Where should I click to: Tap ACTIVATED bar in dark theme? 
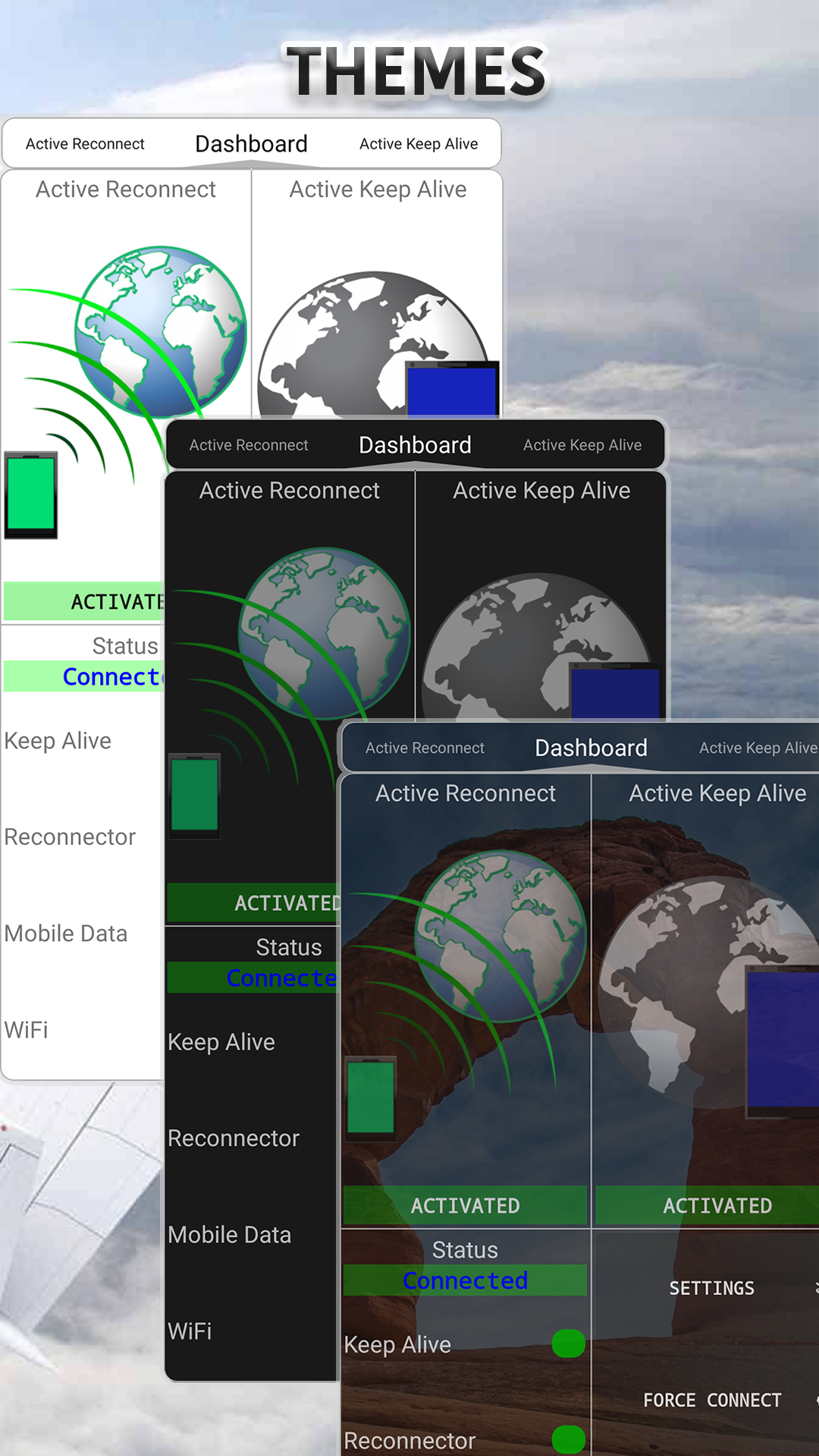pyautogui.click(x=253, y=902)
